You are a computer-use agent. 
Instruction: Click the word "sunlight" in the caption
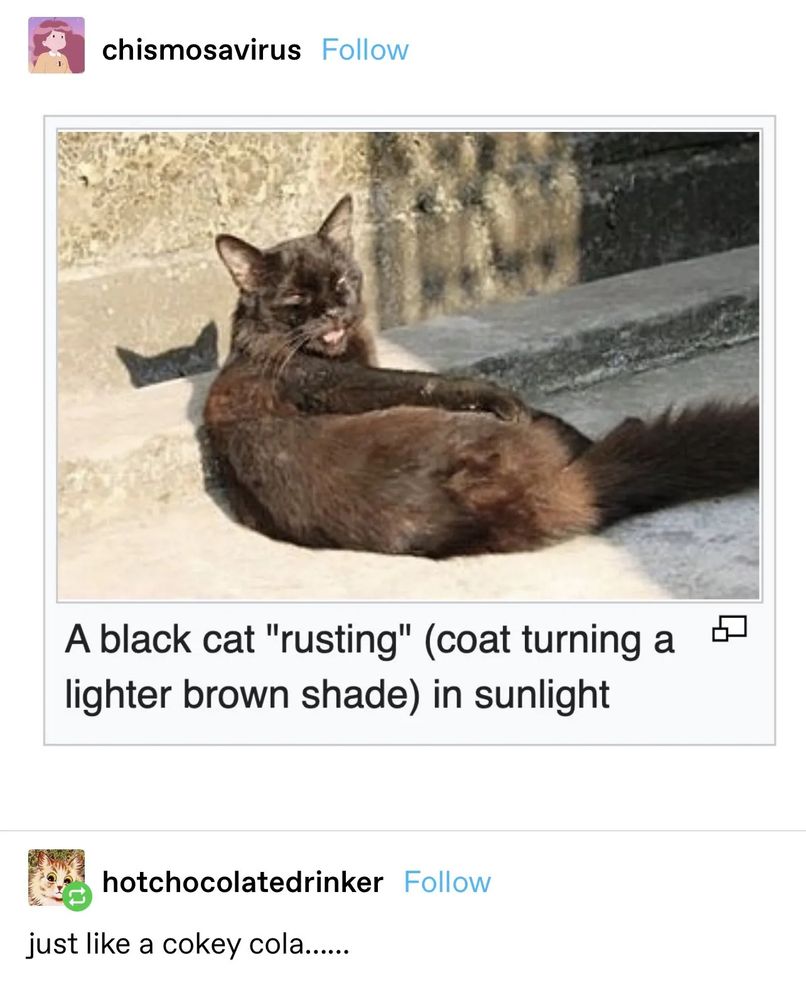tap(541, 695)
